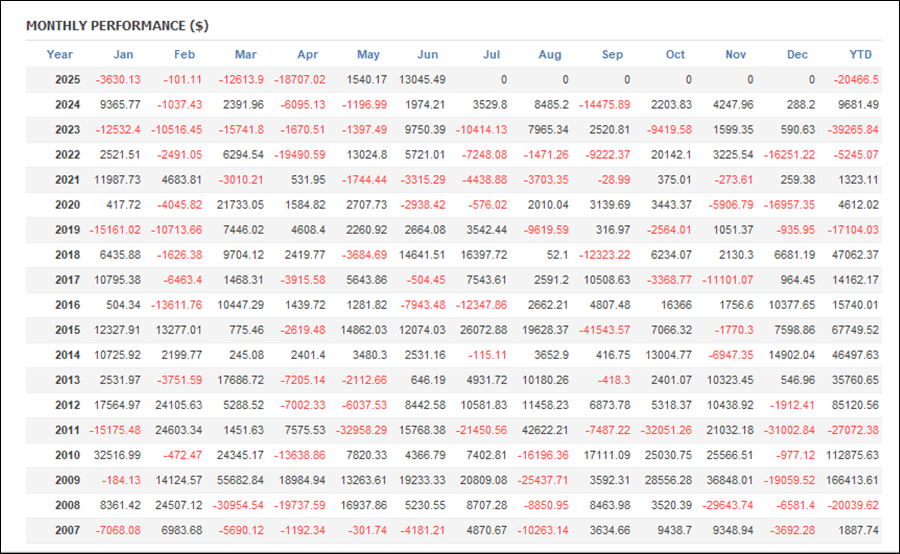Image resolution: width=900 pixels, height=554 pixels.
Task: Select the Jan column header
Action: coord(123,55)
